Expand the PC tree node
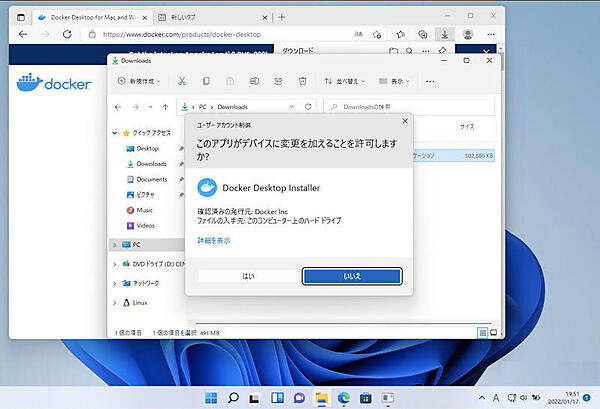The height and width of the screenshot is (409, 600). (x=114, y=244)
